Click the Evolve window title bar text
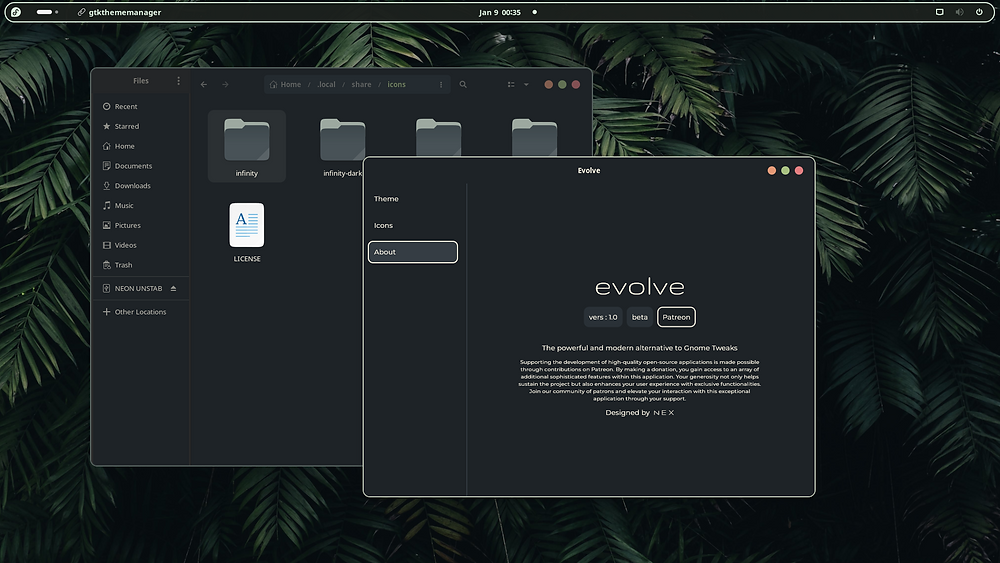The height and width of the screenshot is (563, 1000). pyautogui.click(x=589, y=170)
